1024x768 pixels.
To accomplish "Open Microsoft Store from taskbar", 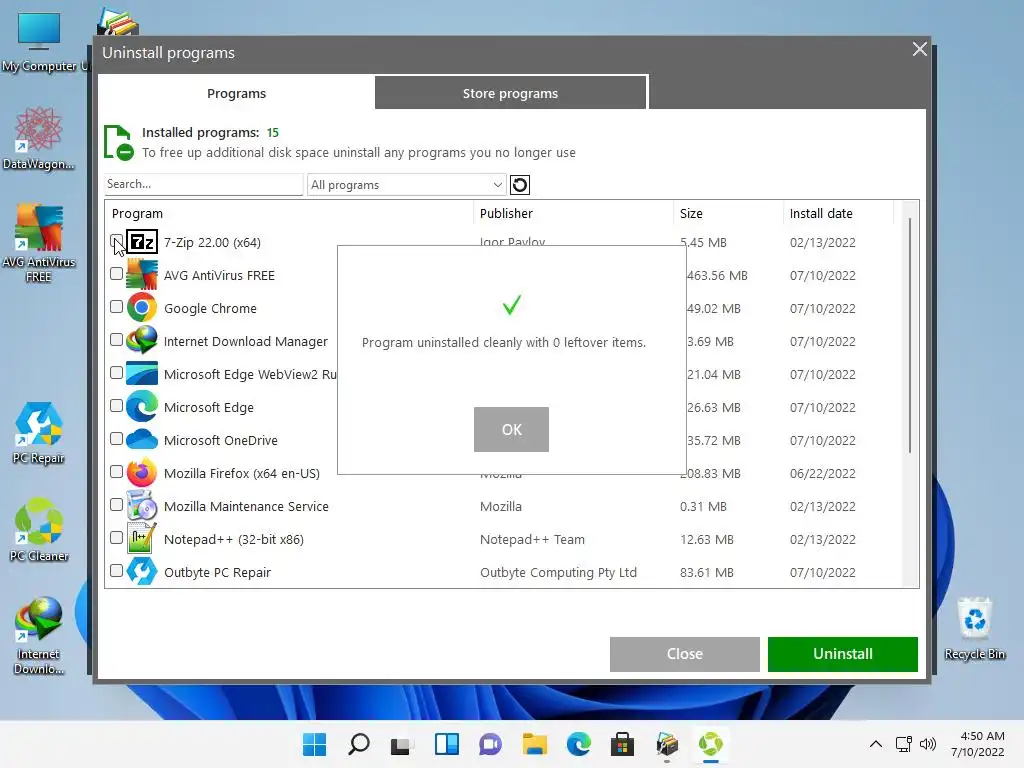I will coord(622,744).
